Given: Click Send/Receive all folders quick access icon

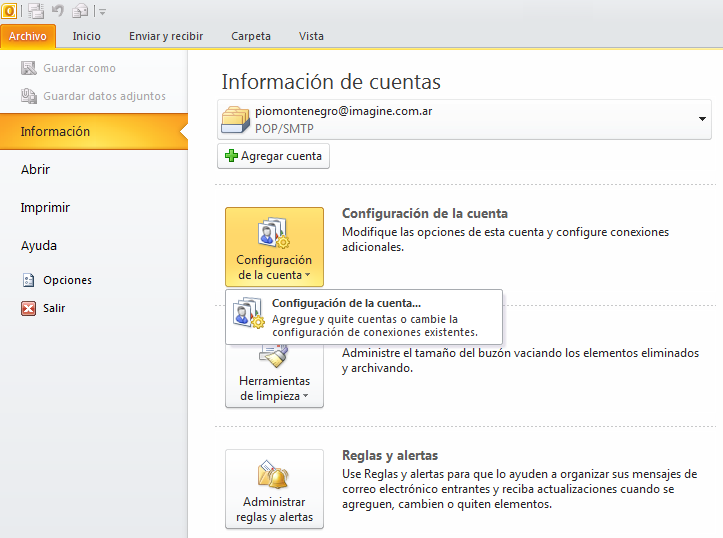Looking at the screenshot, I should [x=36, y=11].
